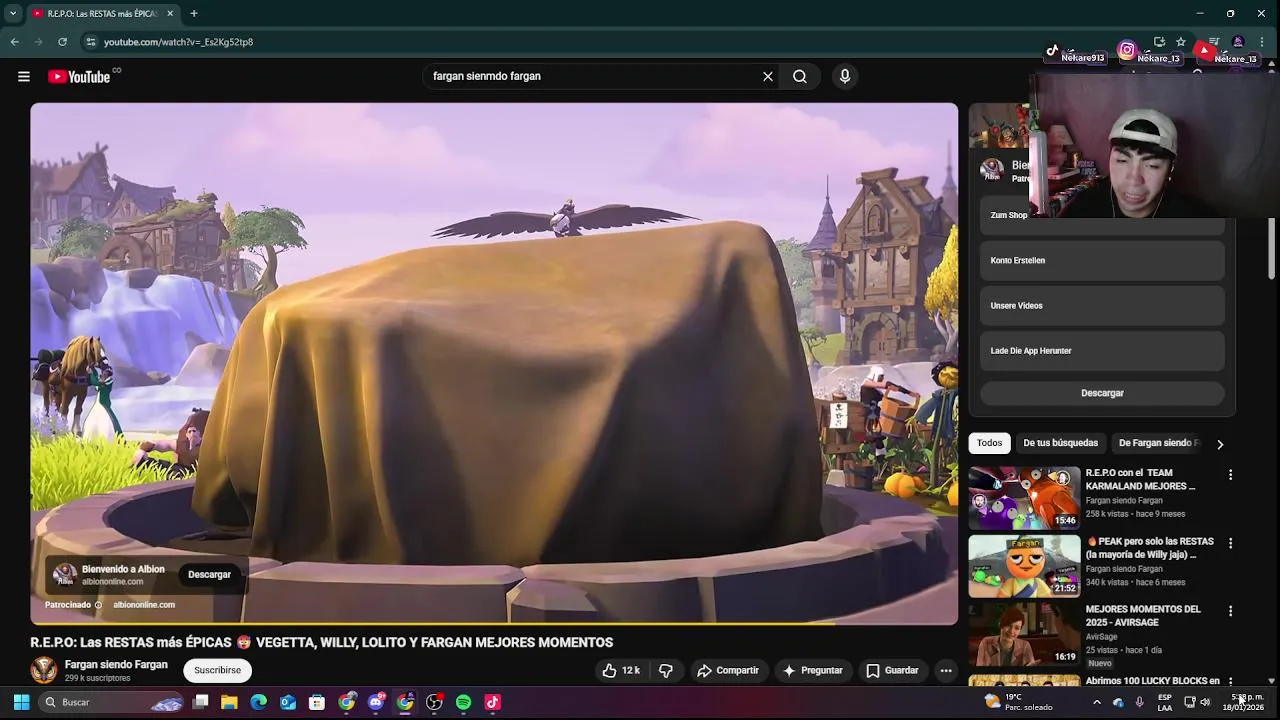
Task: Open Task View on the taskbar
Action: [x=200, y=702]
